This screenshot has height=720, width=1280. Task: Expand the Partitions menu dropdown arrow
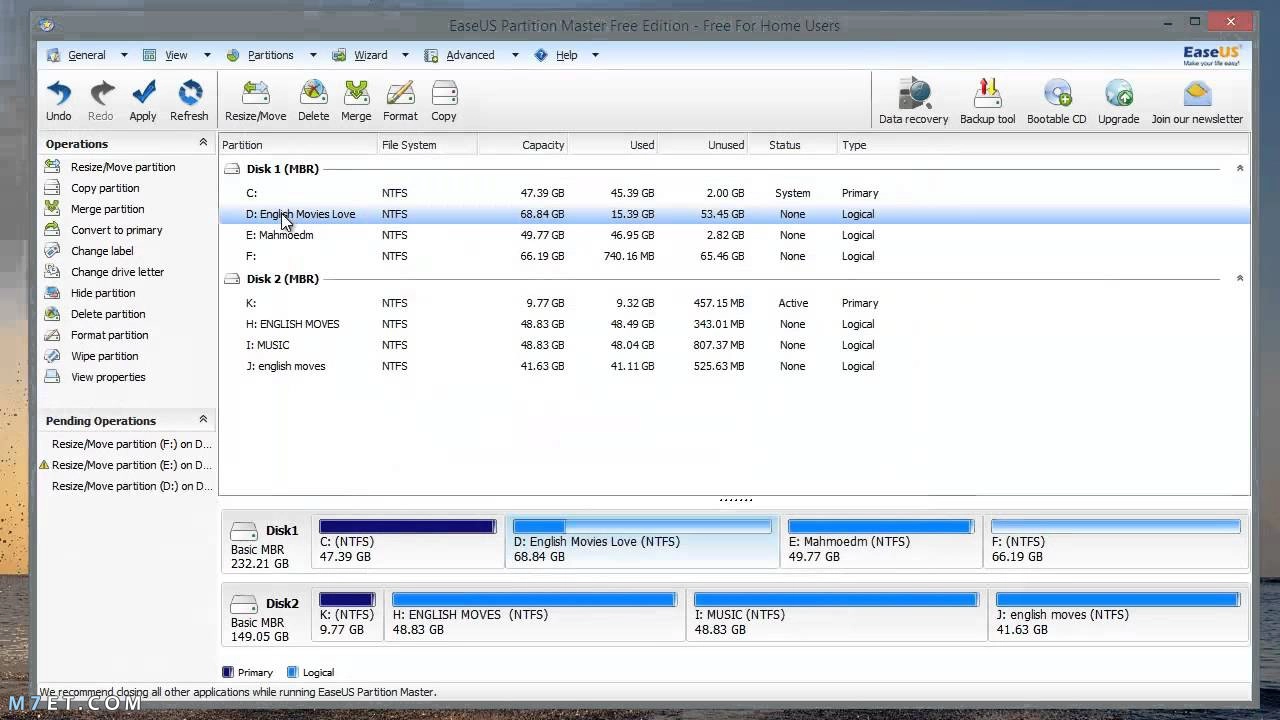click(313, 55)
